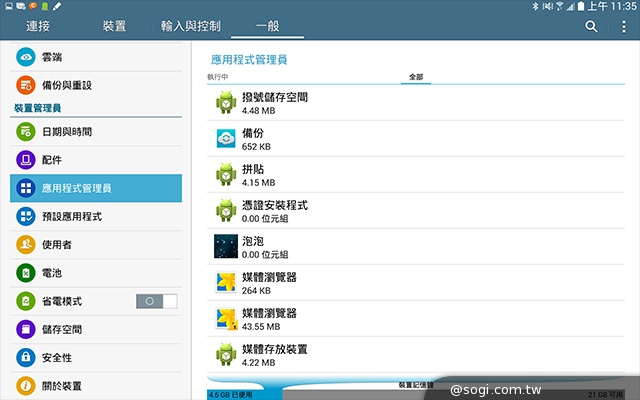The height and width of the screenshot is (400, 640).
Task: Open app info for 媒體存放裝置
Action: (x=416, y=355)
